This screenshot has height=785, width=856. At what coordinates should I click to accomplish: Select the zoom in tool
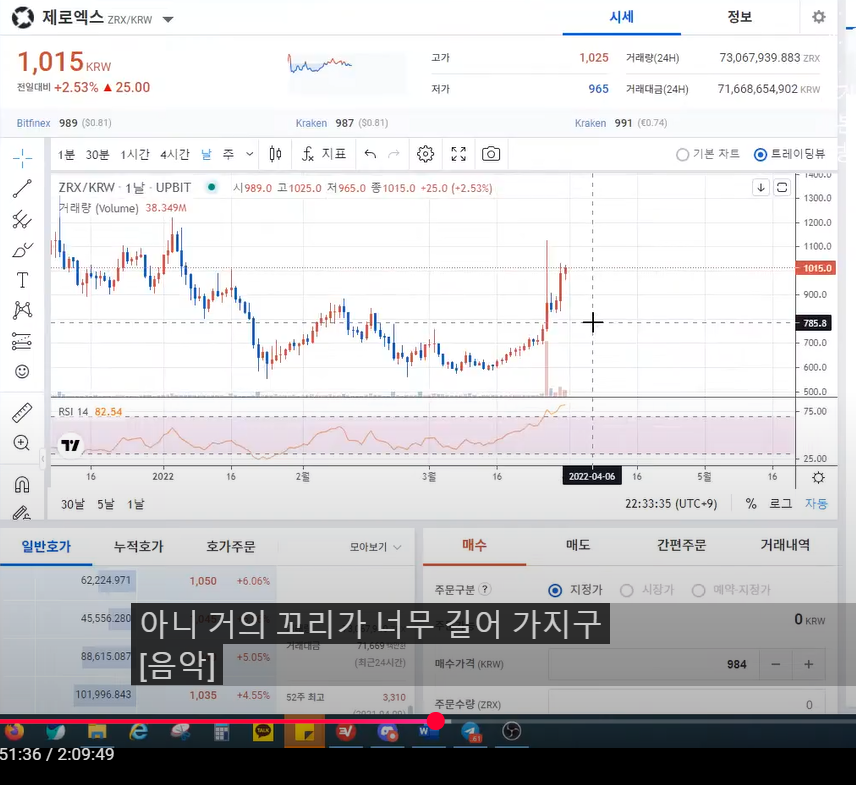click(x=22, y=443)
